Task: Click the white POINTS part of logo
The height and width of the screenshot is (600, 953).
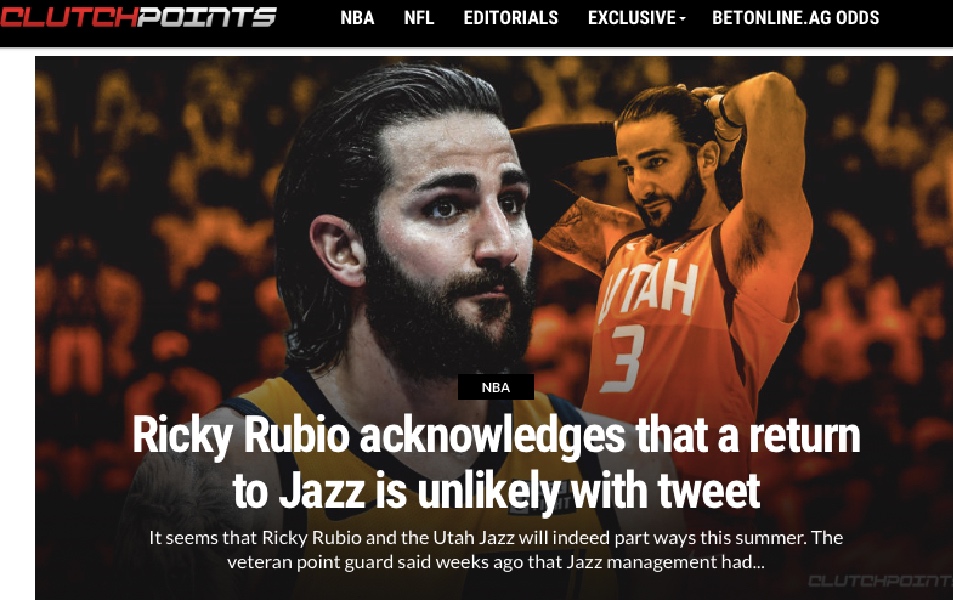Action: click(x=208, y=16)
